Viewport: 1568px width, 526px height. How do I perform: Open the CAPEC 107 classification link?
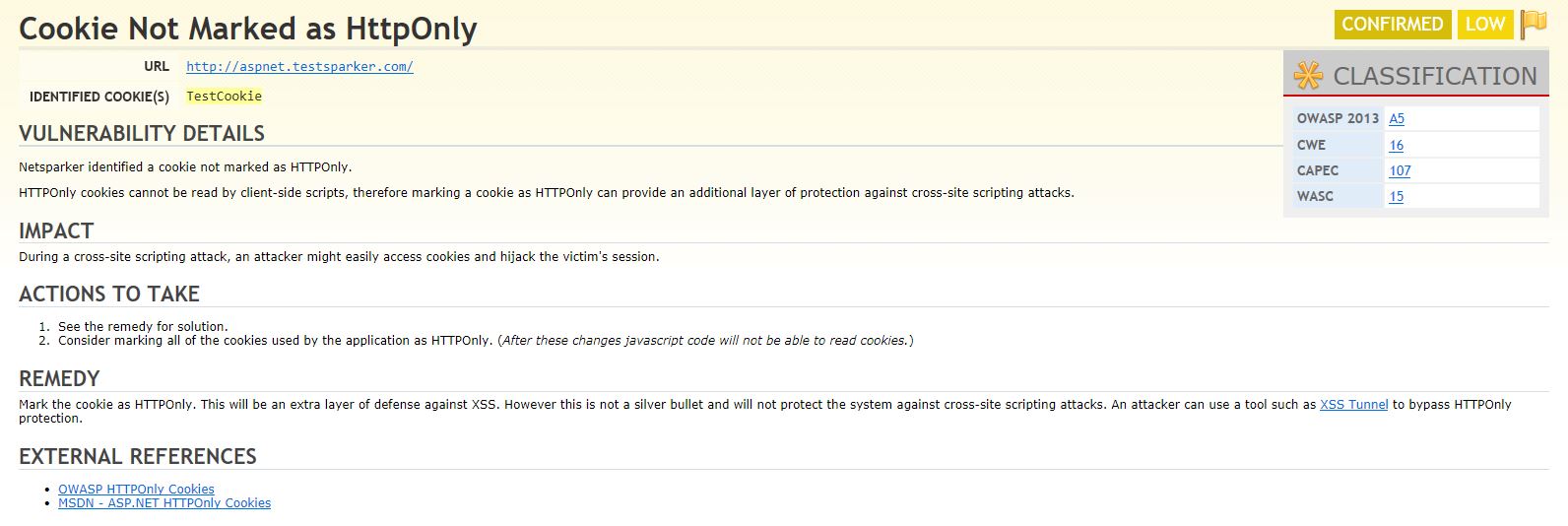point(1400,170)
